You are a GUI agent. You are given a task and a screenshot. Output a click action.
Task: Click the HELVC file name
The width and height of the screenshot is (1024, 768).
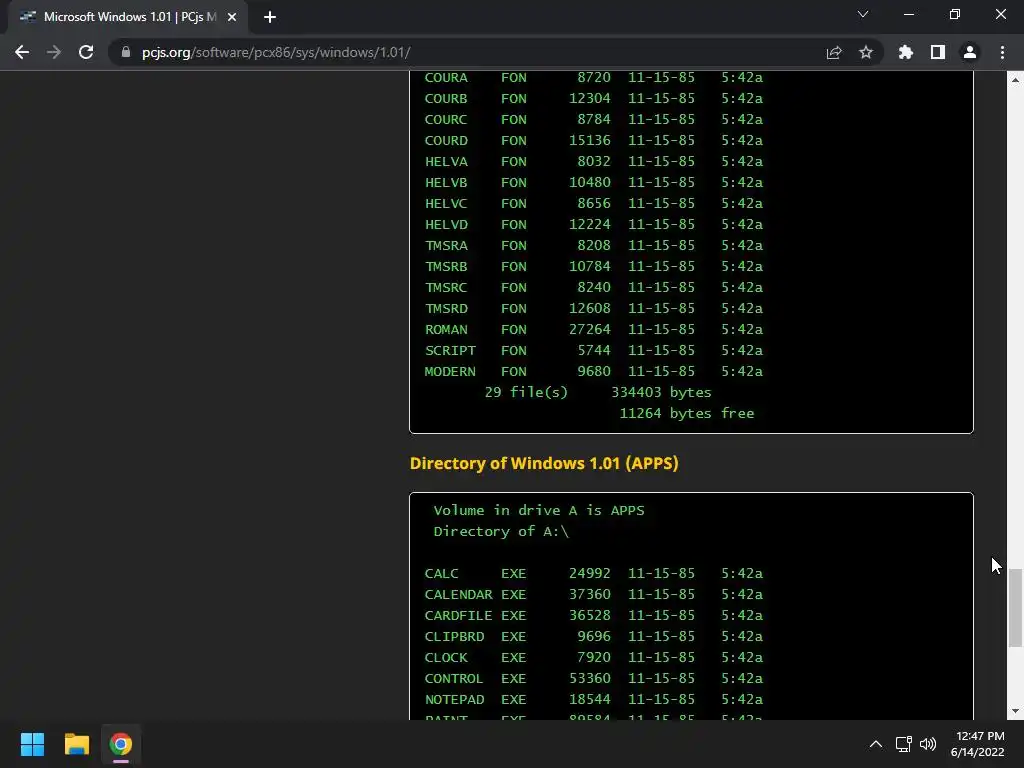(x=446, y=203)
